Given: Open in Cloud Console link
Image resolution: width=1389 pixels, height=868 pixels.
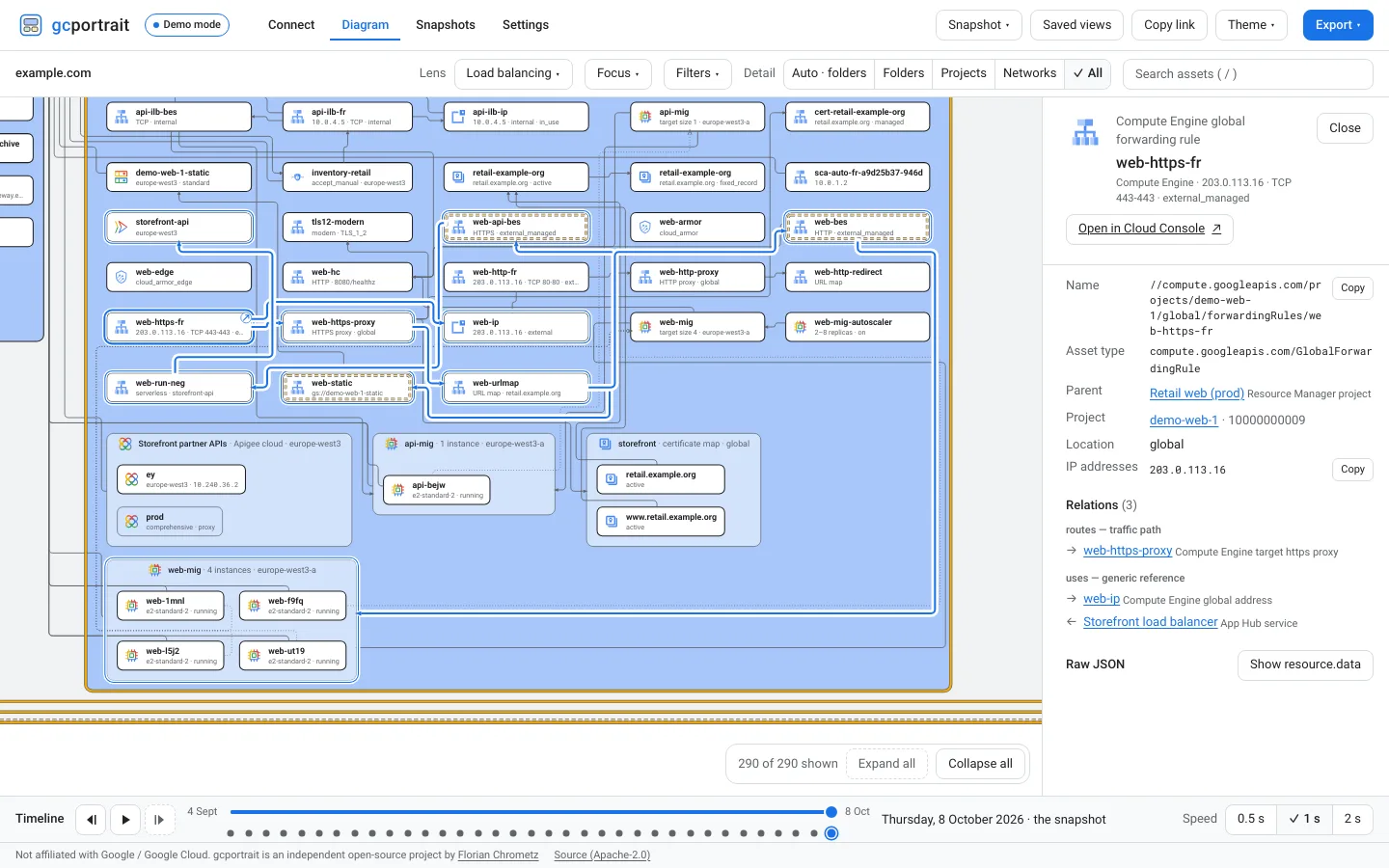Looking at the screenshot, I should tap(1150, 229).
